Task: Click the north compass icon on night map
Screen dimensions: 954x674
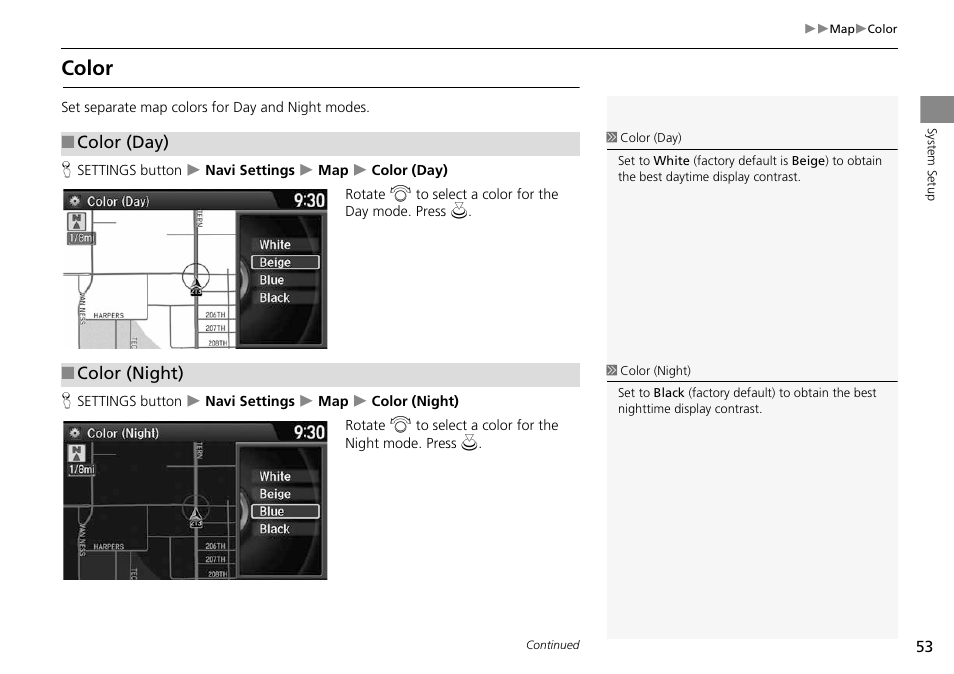Action: click(x=76, y=453)
